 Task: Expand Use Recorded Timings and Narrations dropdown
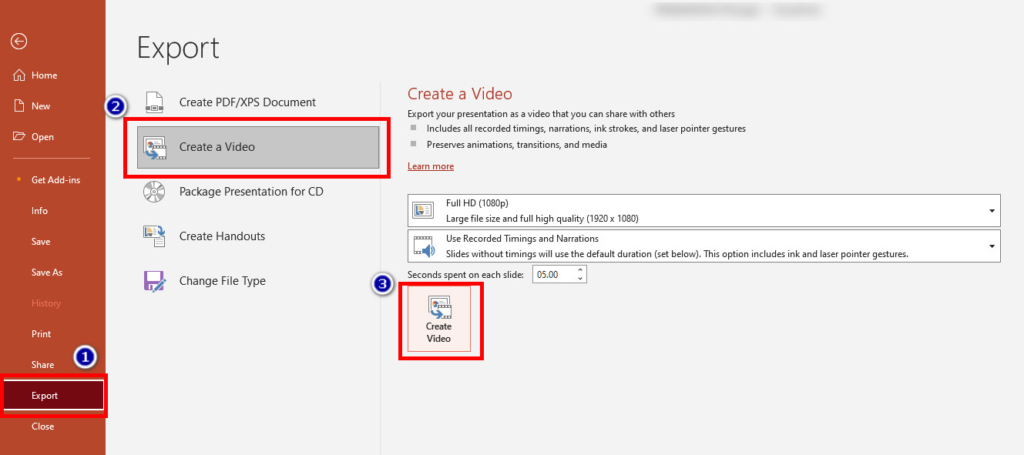[991, 246]
